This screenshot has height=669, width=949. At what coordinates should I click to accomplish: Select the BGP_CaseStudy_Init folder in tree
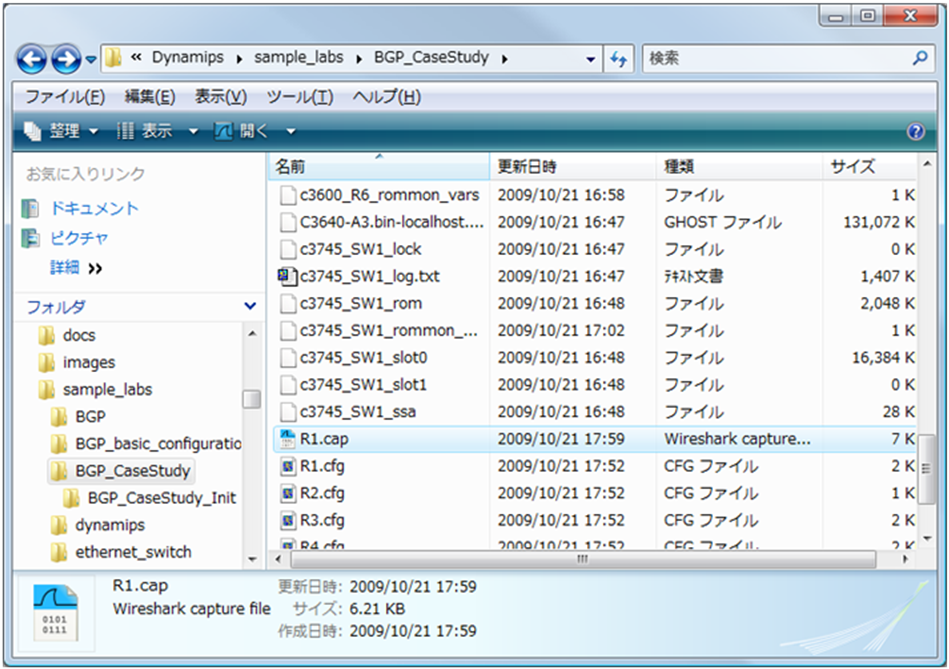pos(161,497)
